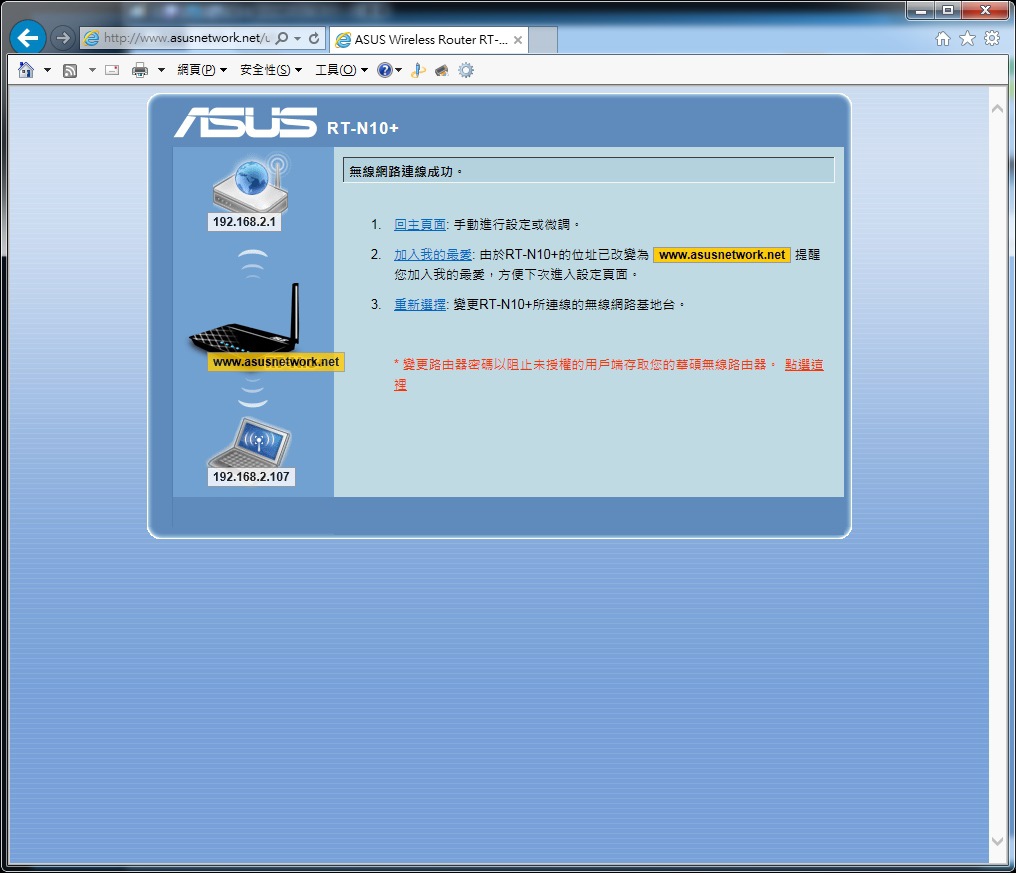
Task: Click the browser forward arrow button
Action: 62,38
